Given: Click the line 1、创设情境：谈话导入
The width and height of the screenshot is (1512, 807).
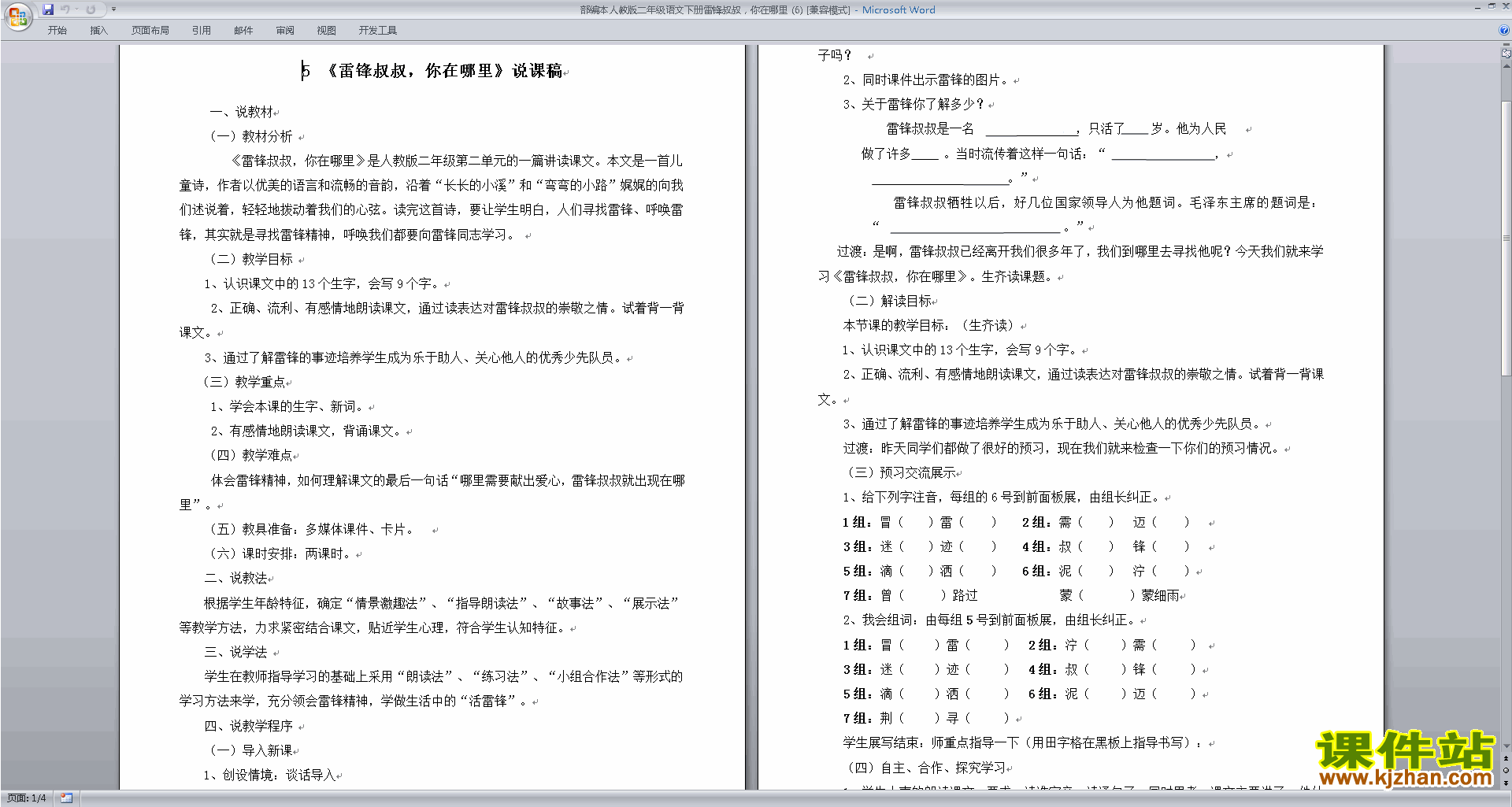Looking at the screenshot, I should [270, 775].
